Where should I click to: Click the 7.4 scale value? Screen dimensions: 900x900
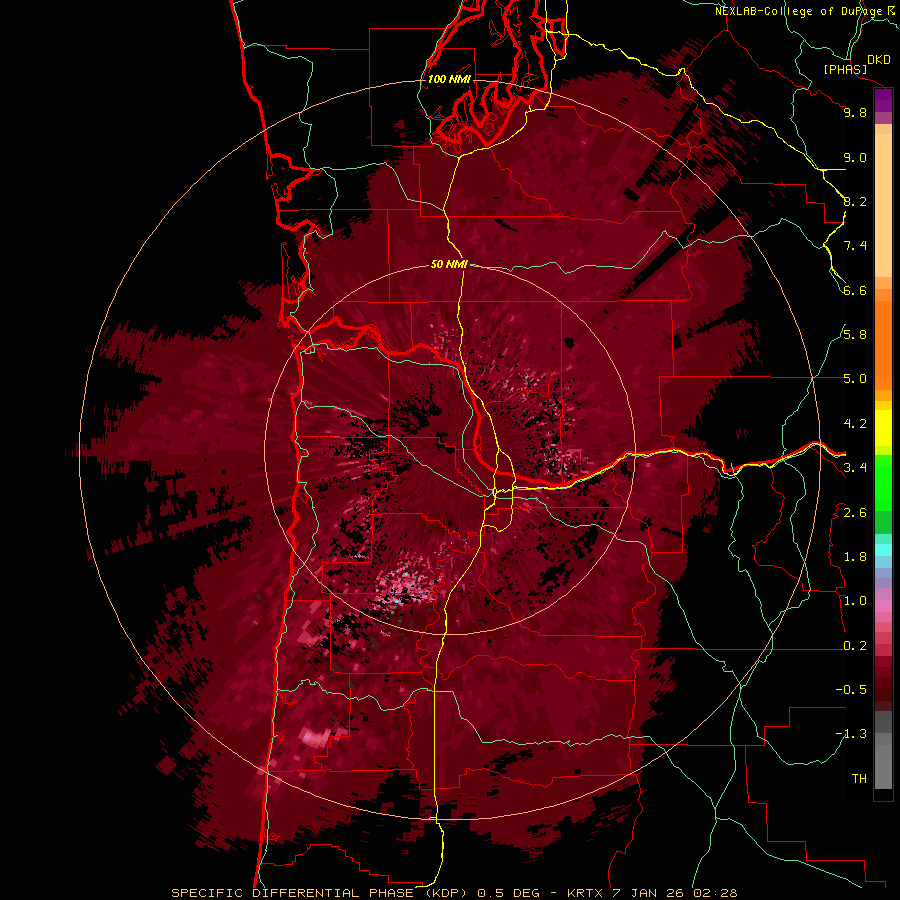[855, 246]
